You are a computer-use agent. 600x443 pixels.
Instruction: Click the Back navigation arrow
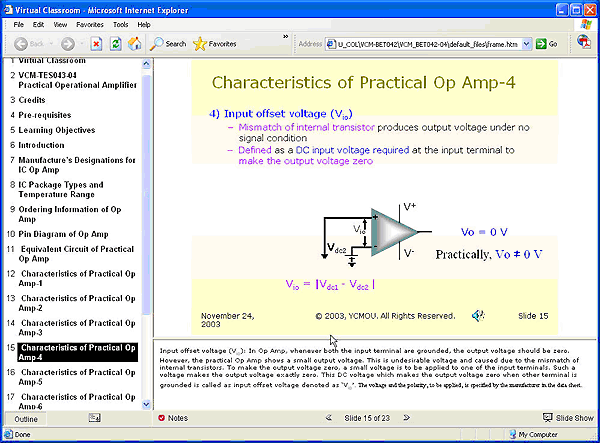(21, 44)
